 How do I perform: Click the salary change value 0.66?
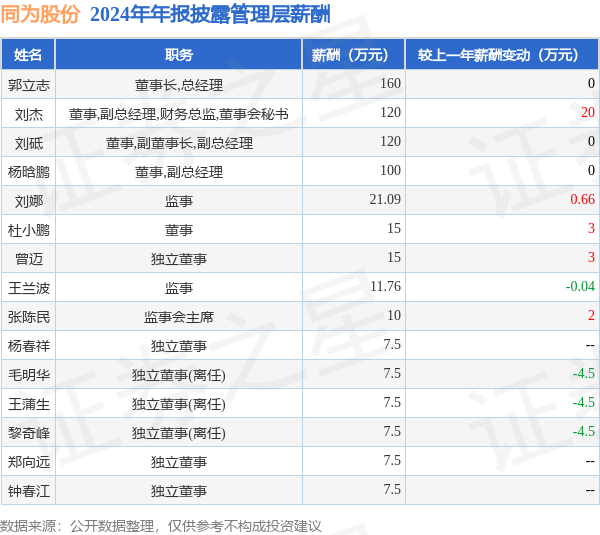point(582,199)
